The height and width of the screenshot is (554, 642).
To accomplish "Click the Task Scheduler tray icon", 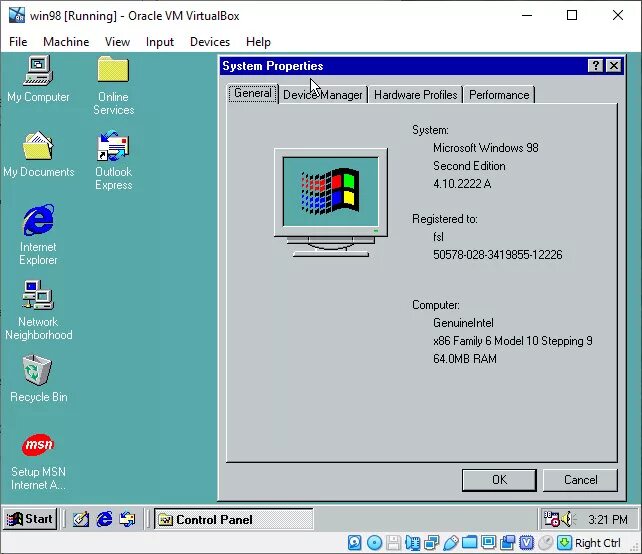I will click(551, 519).
